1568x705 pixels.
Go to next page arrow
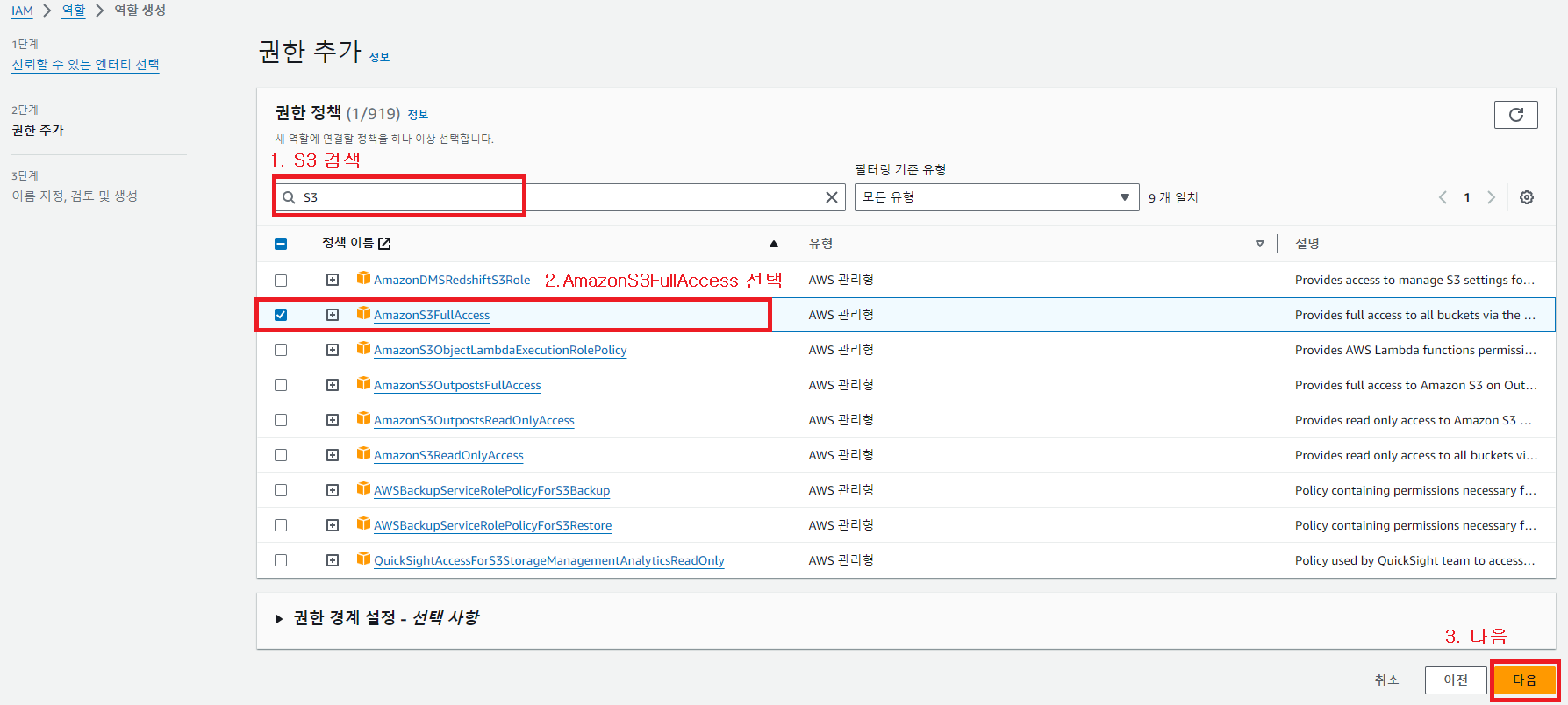(1491, 197)
